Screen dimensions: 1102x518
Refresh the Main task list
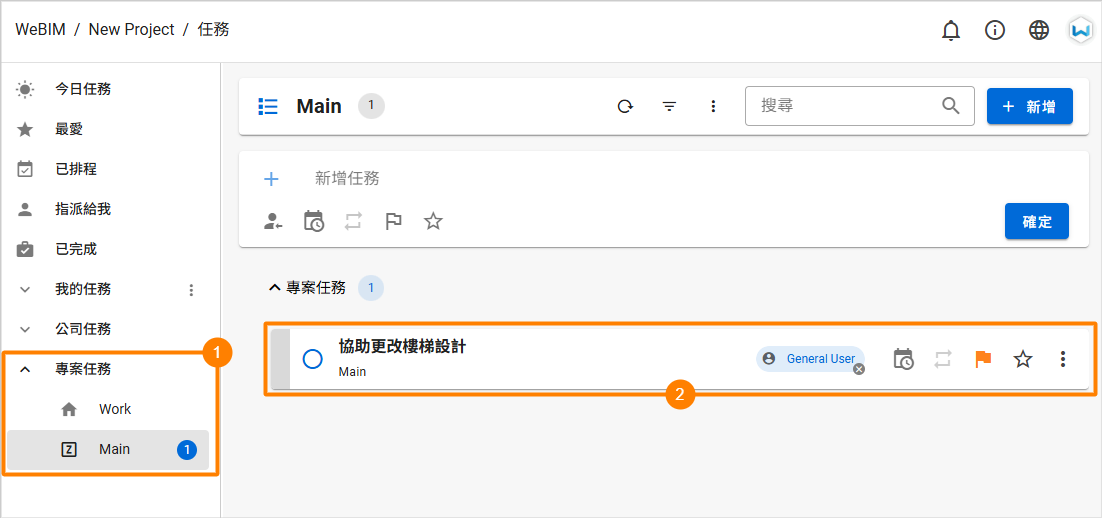point(625,106)
